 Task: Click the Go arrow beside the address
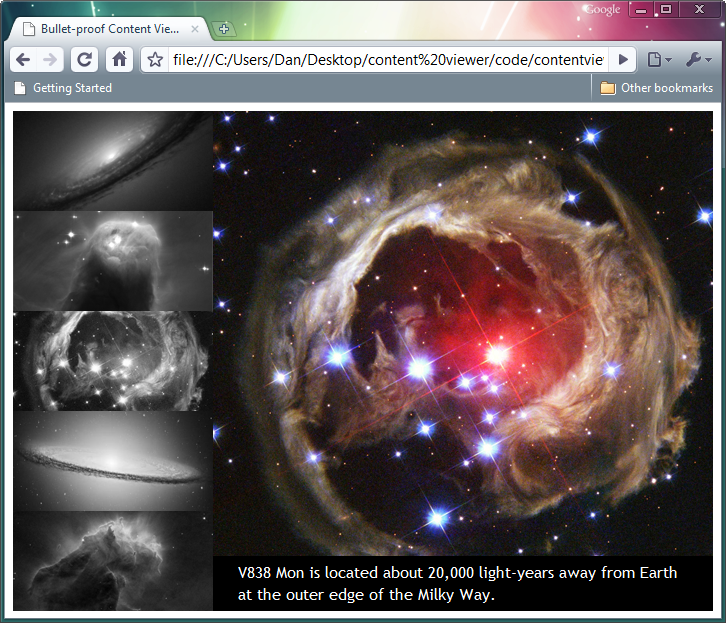[x=623, y=60]
